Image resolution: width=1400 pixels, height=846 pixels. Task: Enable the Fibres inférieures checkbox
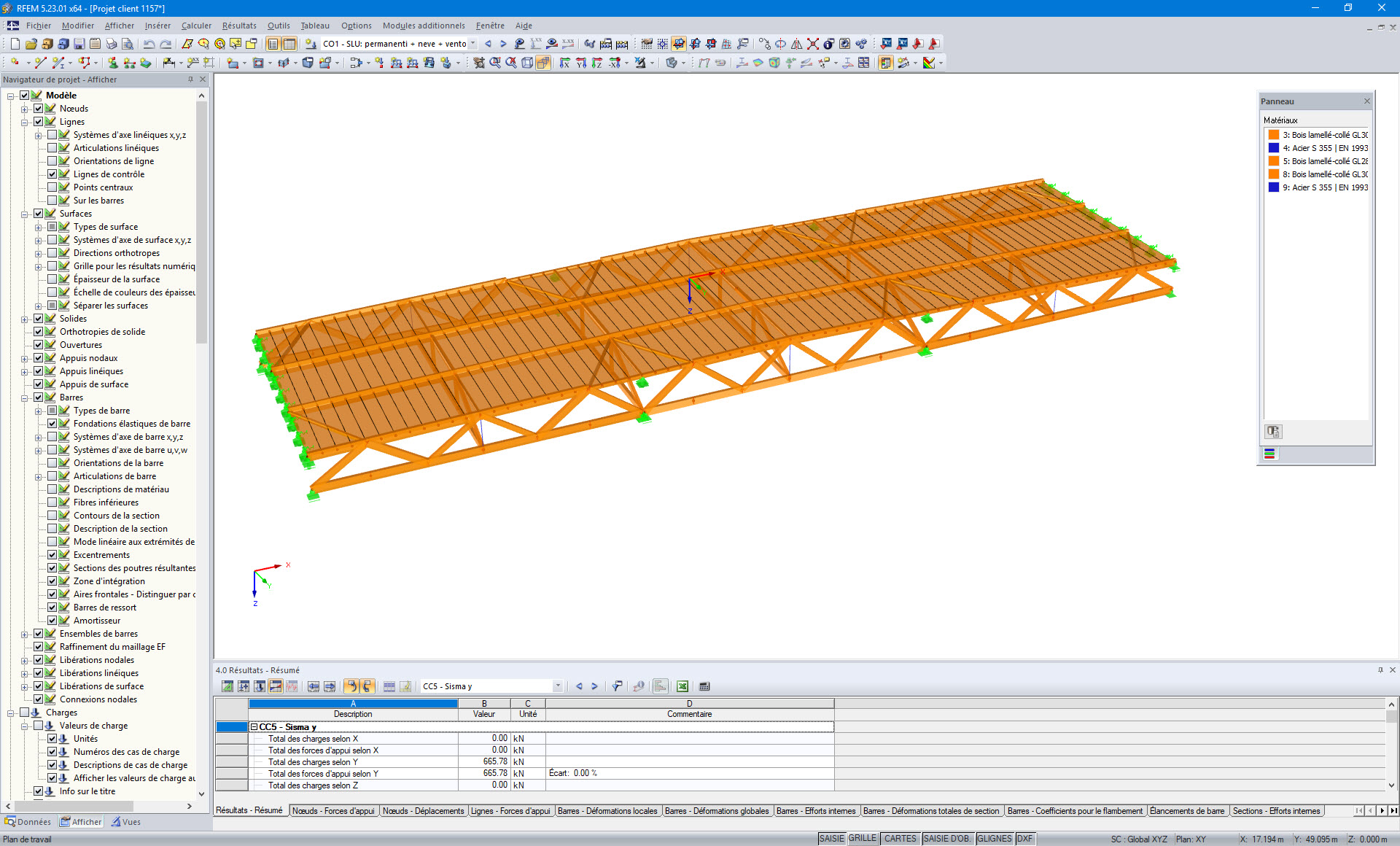point(52,502)
